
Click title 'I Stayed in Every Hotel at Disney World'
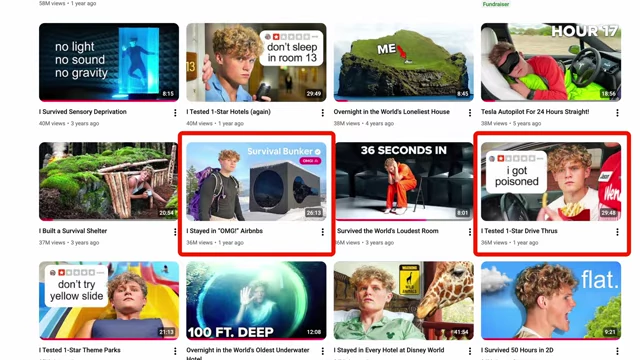(388, 350)
